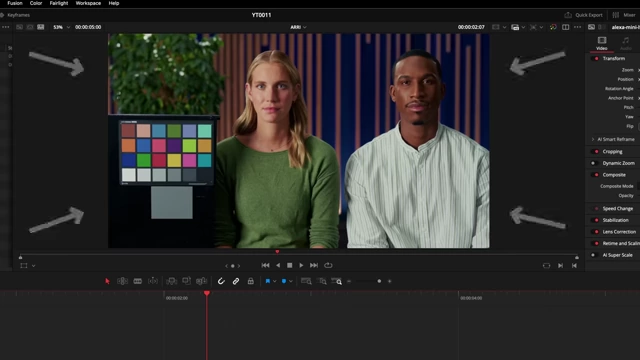The image size is (640, 360).
Task: Open viewer options three-dot menu on right
Action: tap(577, 27)
